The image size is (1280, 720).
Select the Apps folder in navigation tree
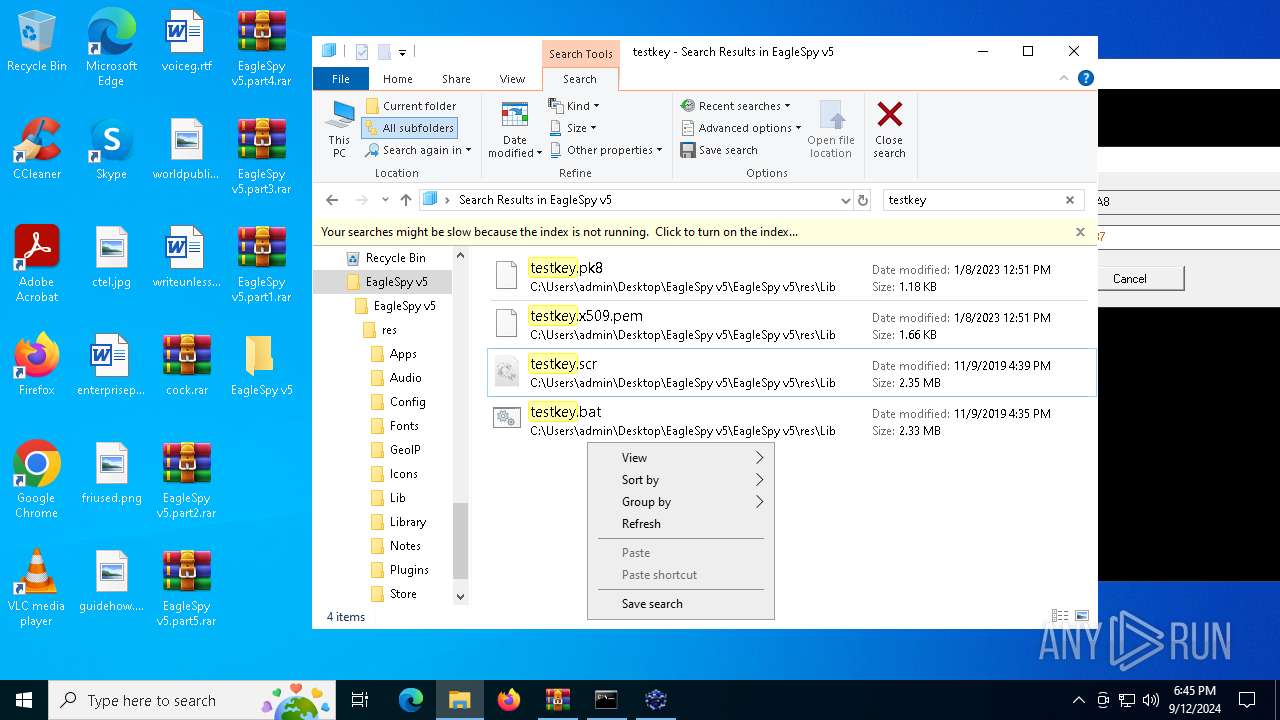tap(393, 354)
